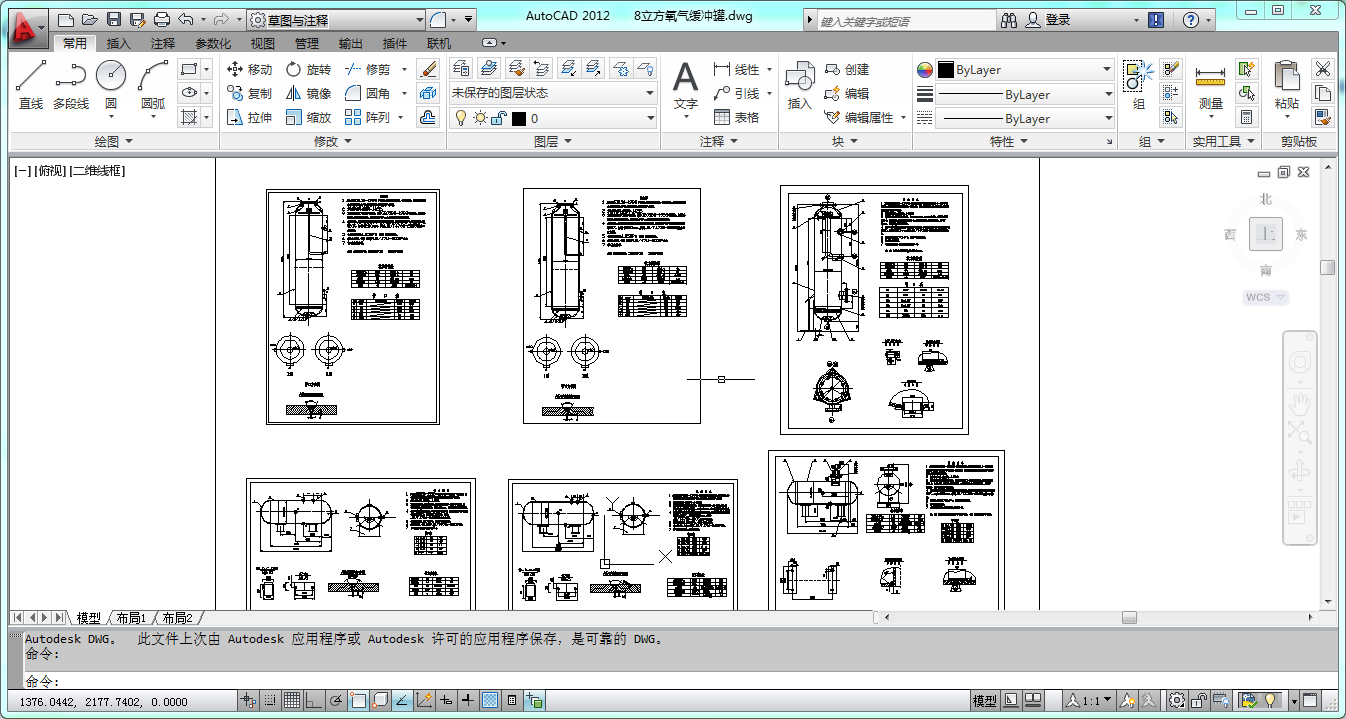
Task: Toggle Polar tracking in status bar
Action: point(336,701)
